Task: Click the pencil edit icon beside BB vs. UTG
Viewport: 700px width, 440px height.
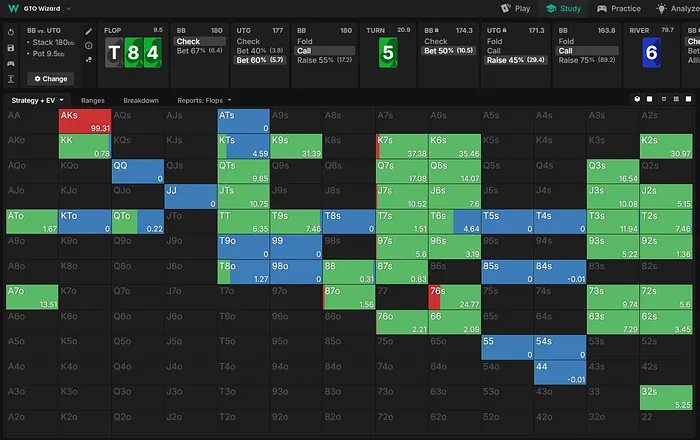Action: (89, 32)
